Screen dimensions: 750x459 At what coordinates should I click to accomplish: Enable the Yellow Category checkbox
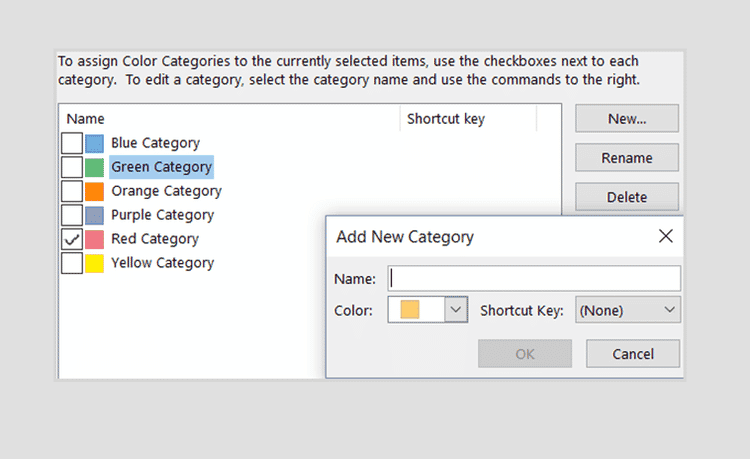(x=72, y=263)
